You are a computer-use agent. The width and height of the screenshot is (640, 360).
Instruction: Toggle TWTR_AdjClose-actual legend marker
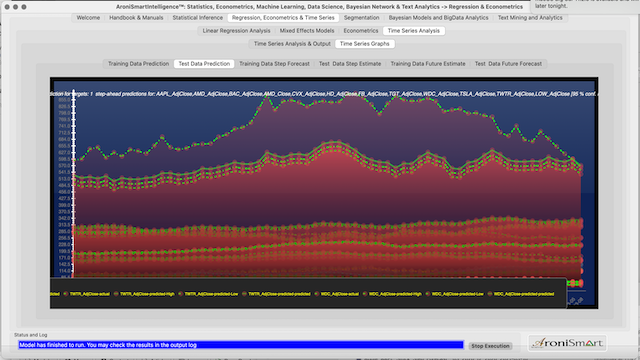click(x=65, y=294)
